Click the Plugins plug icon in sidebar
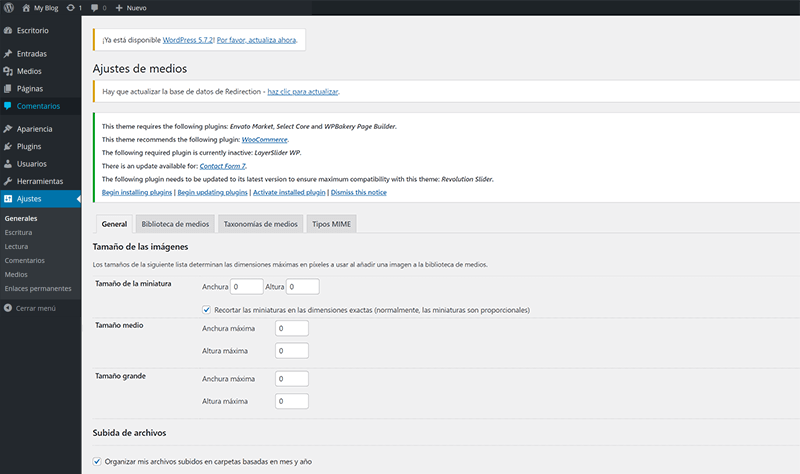Viewport: 800px width, 474px height. coord(8,146)
